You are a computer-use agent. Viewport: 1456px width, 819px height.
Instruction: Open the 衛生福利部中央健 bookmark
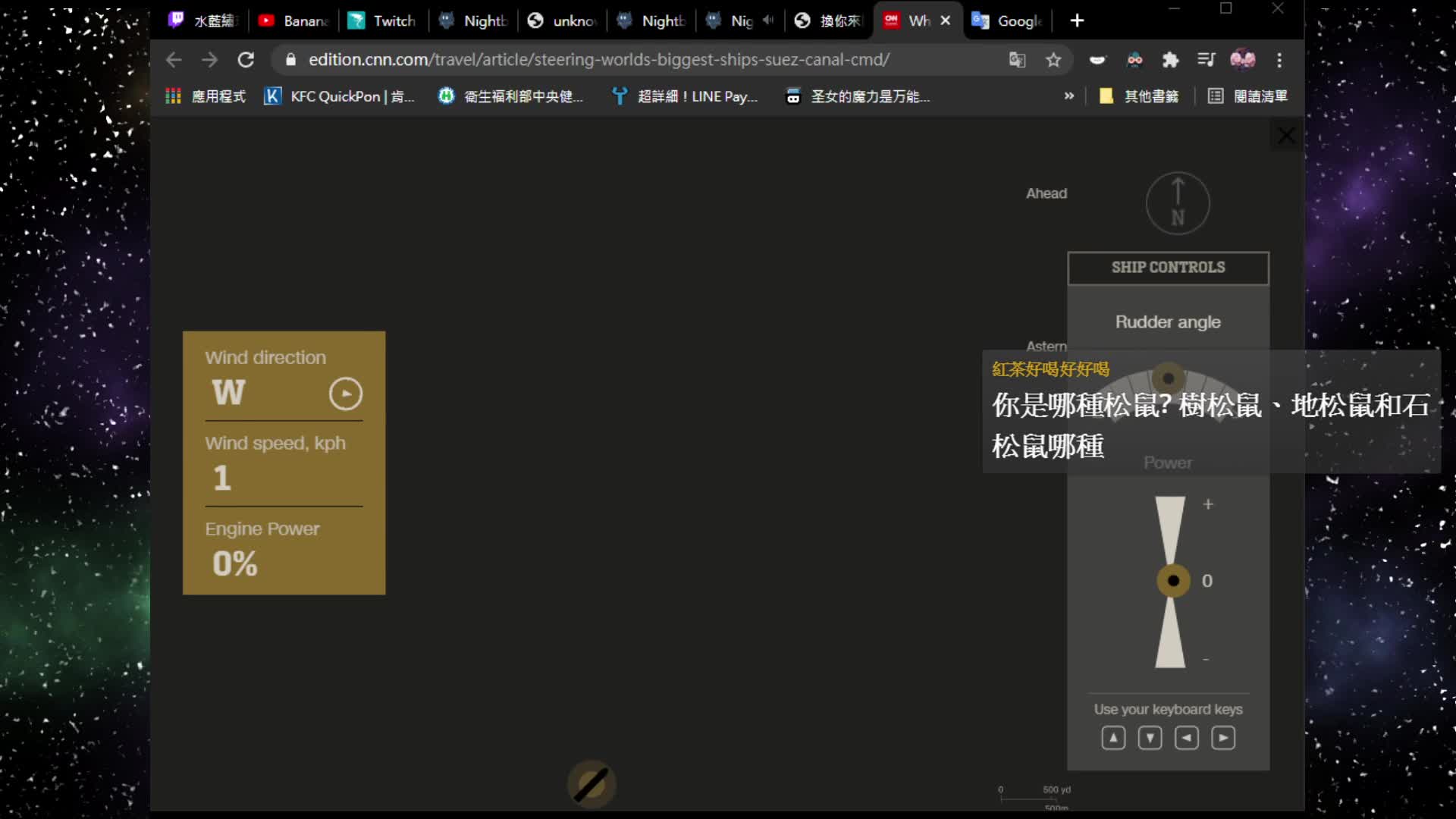click(x=511, y=96)
